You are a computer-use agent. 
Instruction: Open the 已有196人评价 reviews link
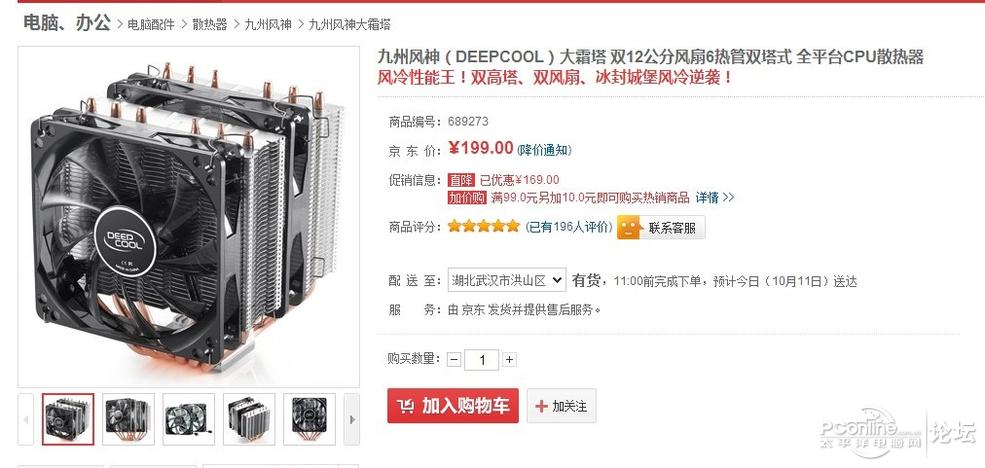point(569,227)
